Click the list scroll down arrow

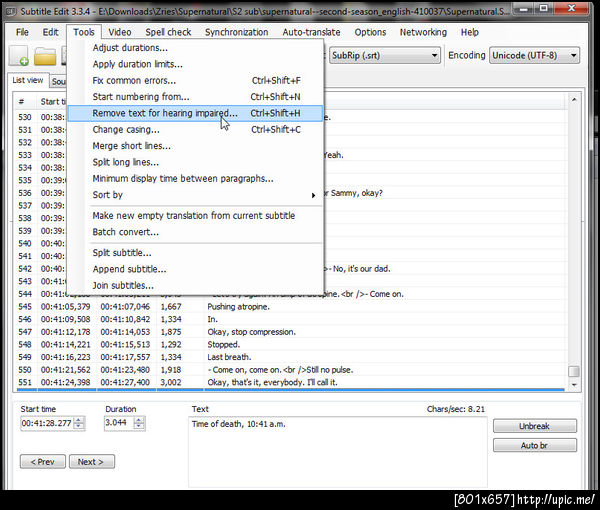point(574,385)
